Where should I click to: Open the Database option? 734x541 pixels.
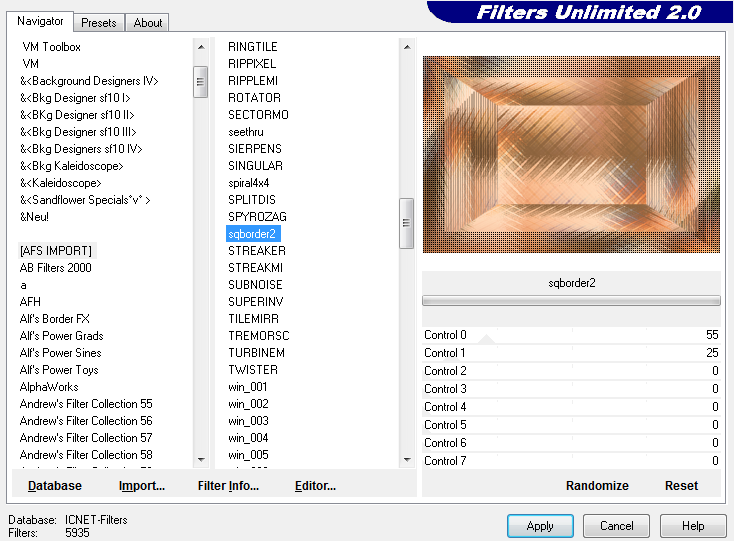(55, 486)
